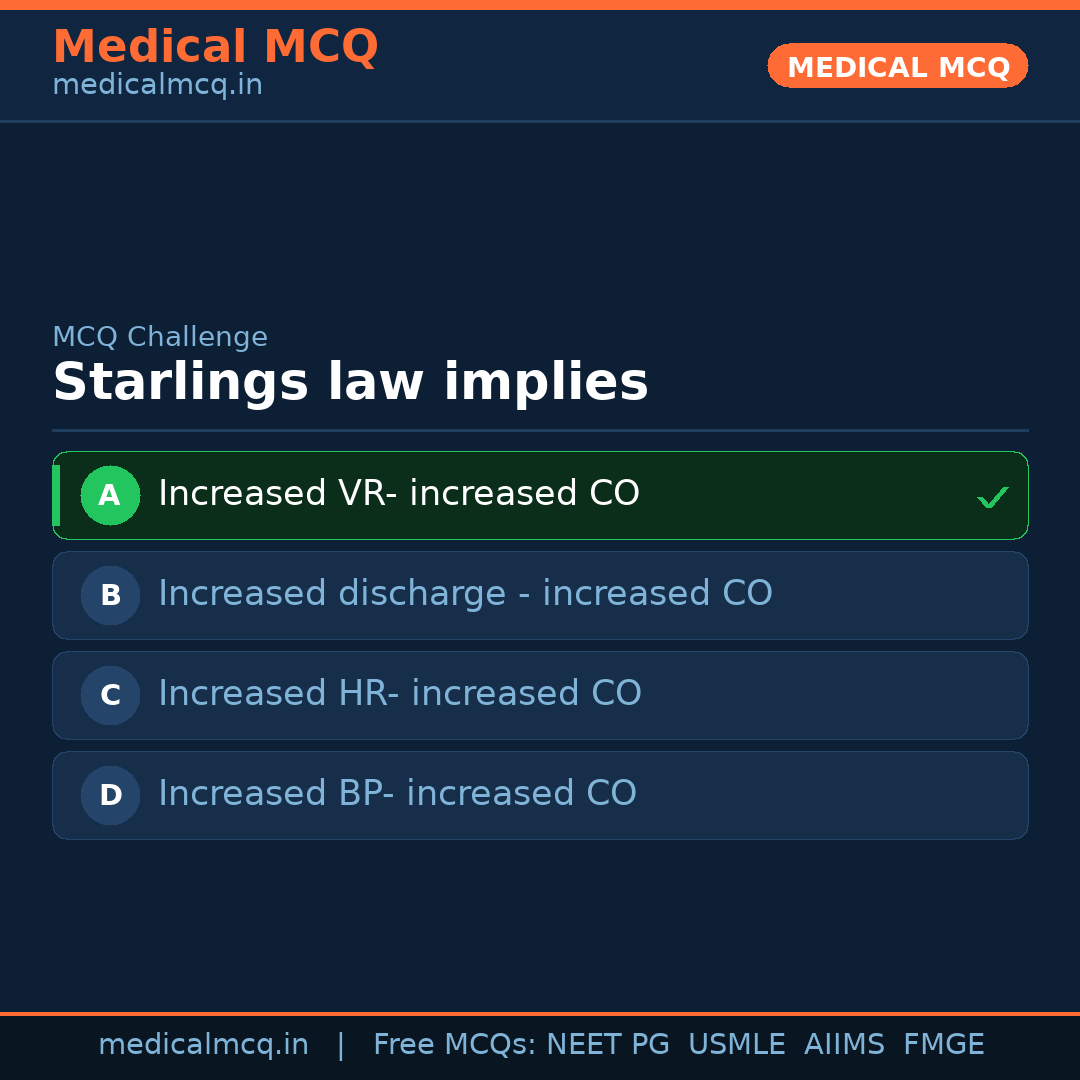Open the Medical MCQ header title
This screenshot has height=1080, width=1080.
coord(215,47)
